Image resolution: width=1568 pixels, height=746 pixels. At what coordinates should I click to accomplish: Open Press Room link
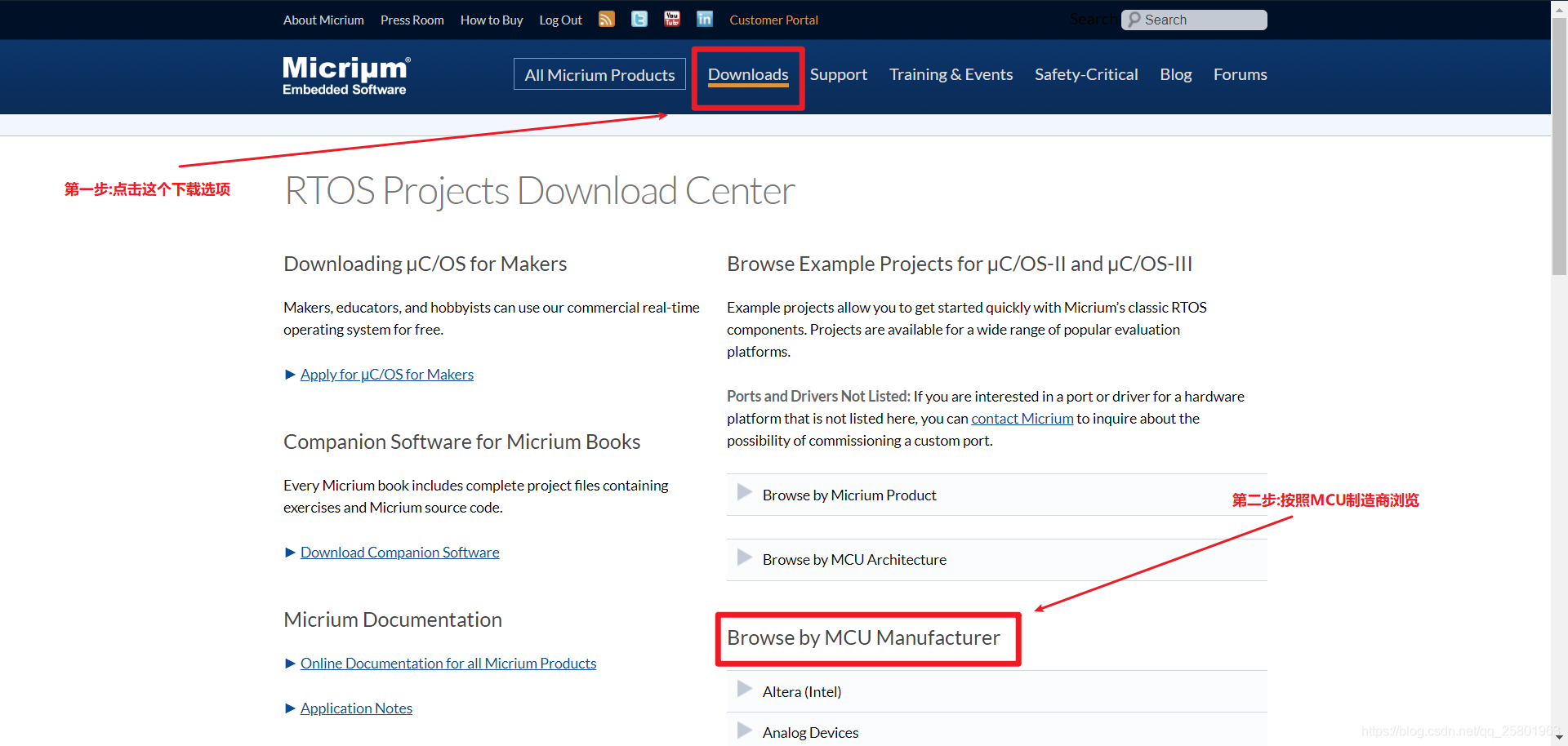(x=412, y=20)
